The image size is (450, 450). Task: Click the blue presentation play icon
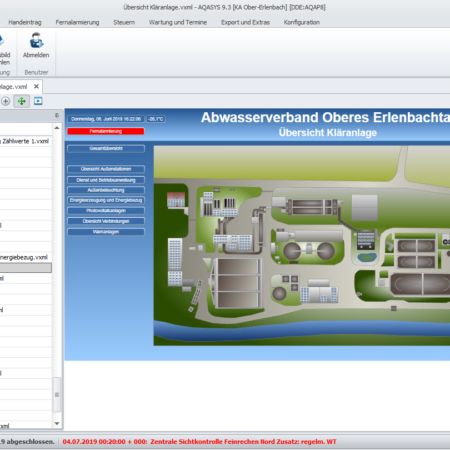click(x=38, y=101)
